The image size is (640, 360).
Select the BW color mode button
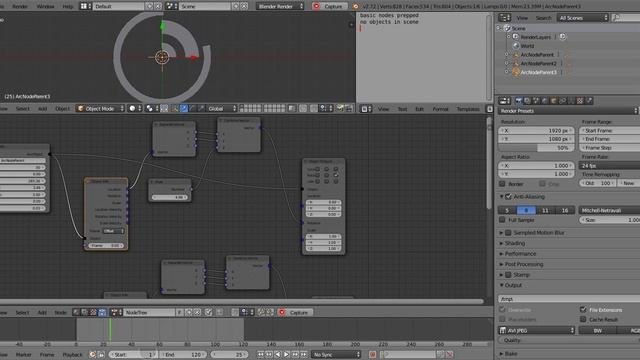point(598,330)
